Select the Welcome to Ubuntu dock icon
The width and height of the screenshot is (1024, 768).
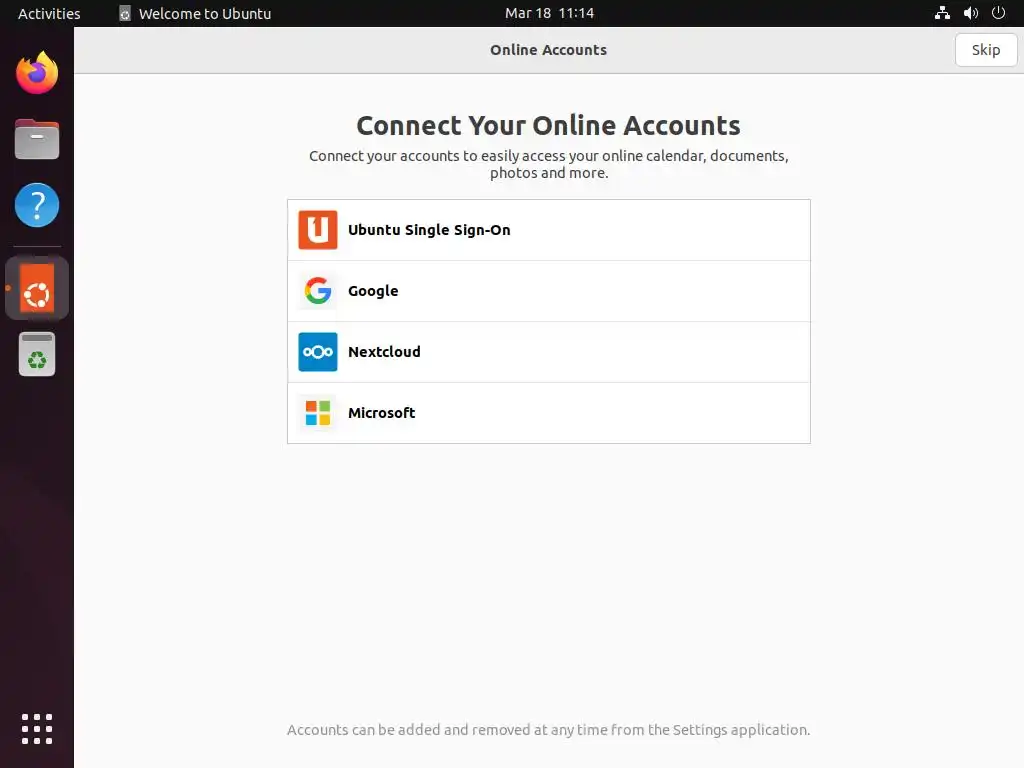(37, 288)
